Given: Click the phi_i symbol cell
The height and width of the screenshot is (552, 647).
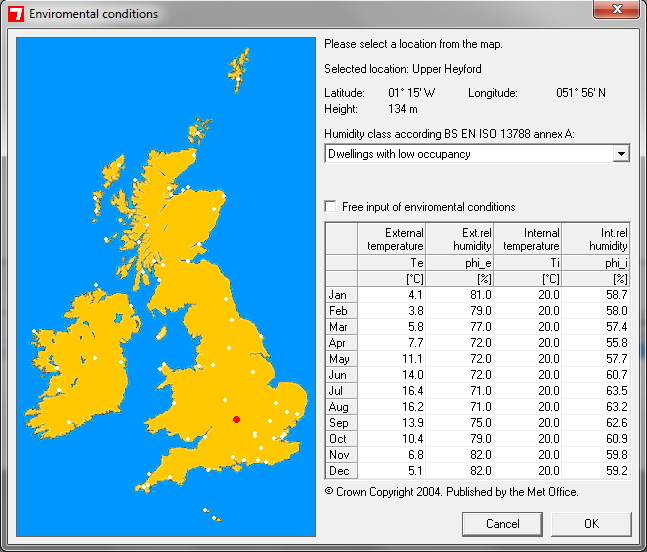Looking at the screenshot, I should point(595,263).
